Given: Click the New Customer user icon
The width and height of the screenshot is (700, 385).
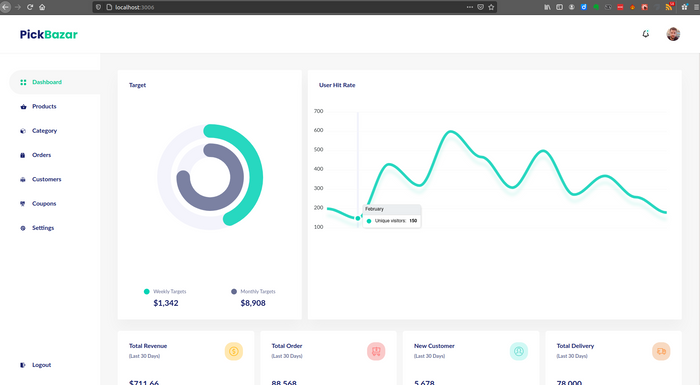Looking at the screenshot, I should point(519,352).
